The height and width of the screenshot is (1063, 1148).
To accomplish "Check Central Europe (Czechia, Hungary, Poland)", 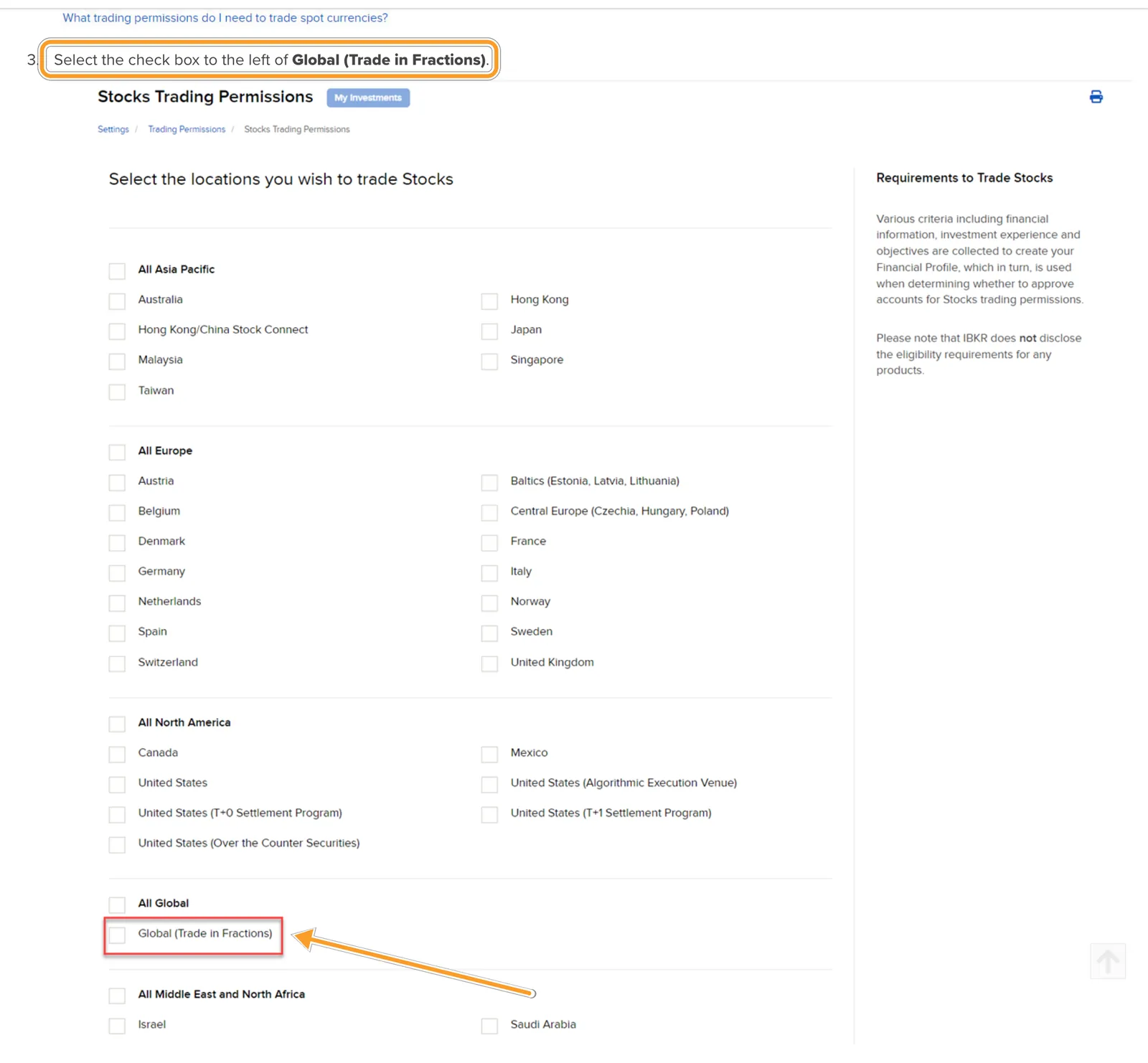I will [x=489, y=512].
